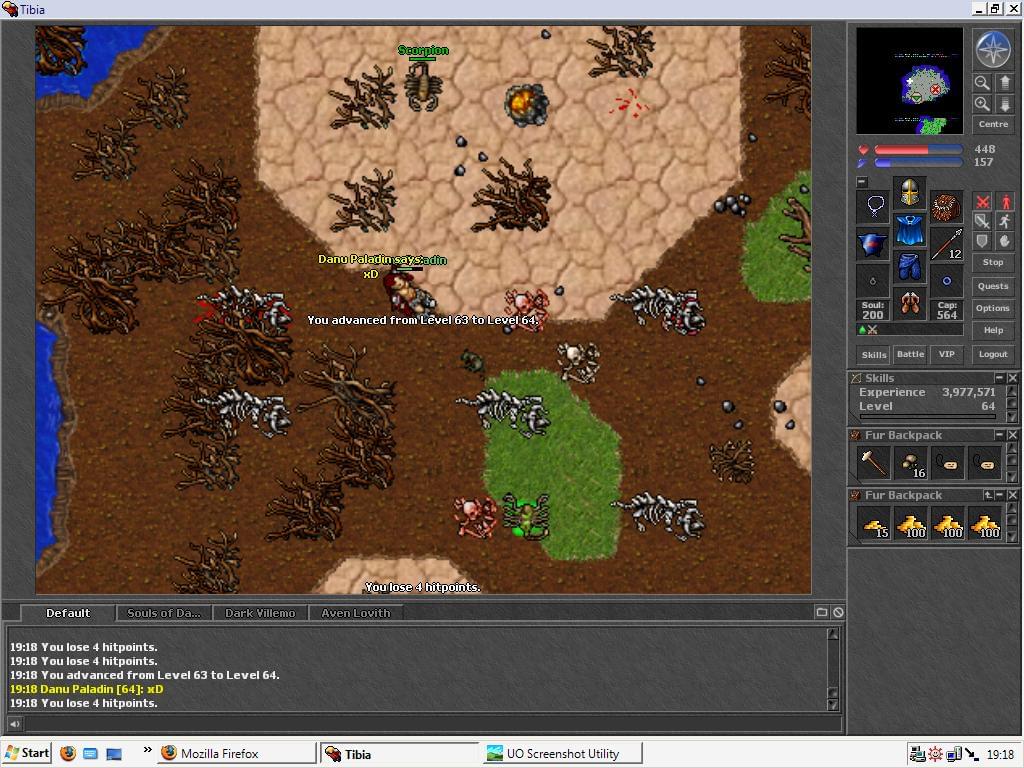Click the minimap view
The image size is (1024, 768).
tap(910, 81)
